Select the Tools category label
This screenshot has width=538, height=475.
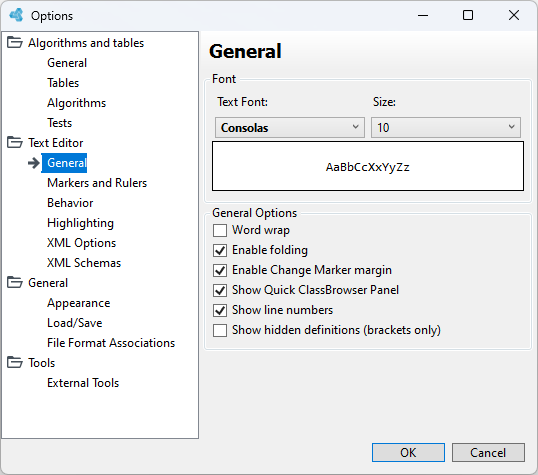[x=42, y=363]
